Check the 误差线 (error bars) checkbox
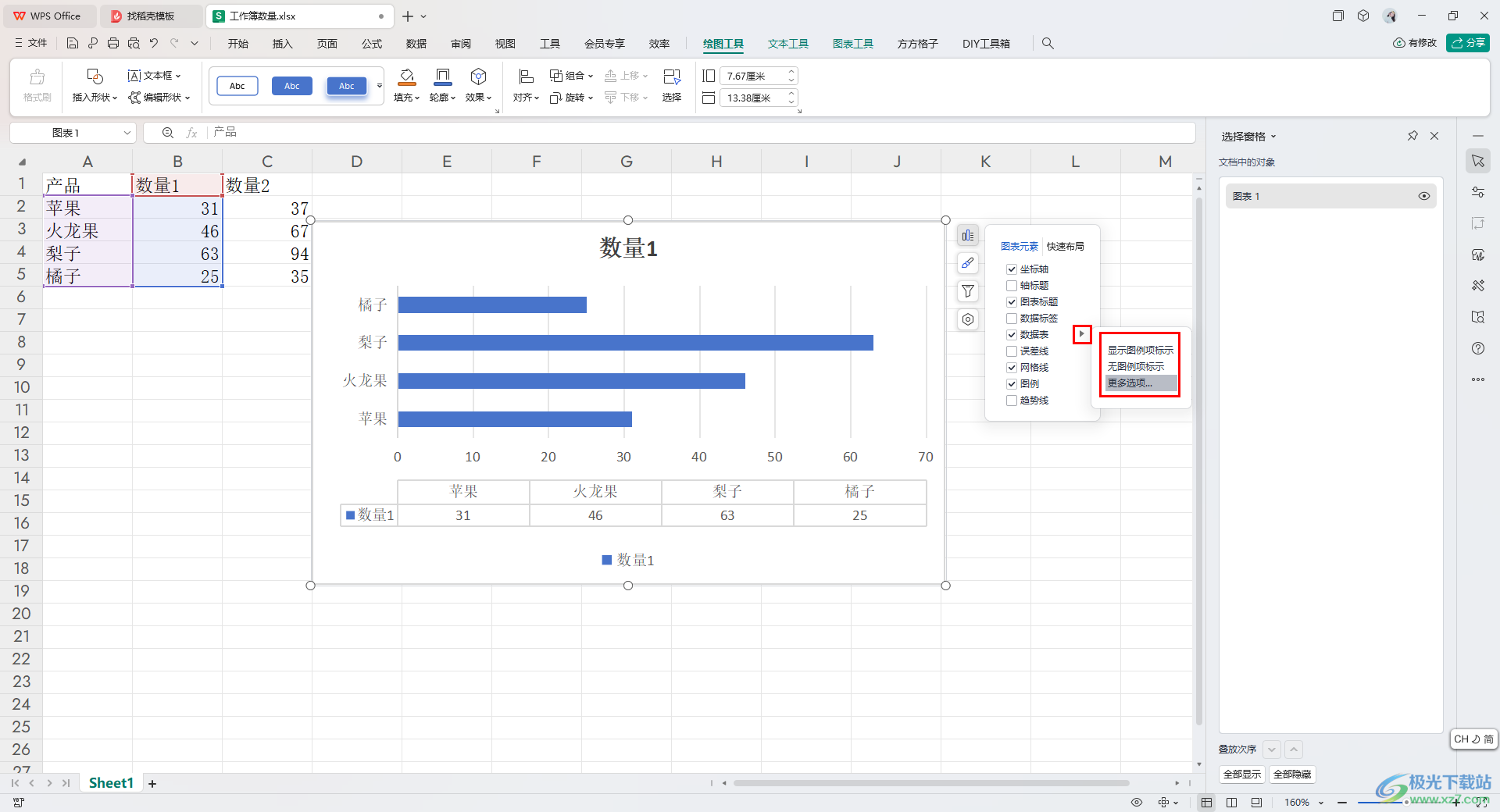The height and width of the screenshot is (812, 1500). (1012, 351)
